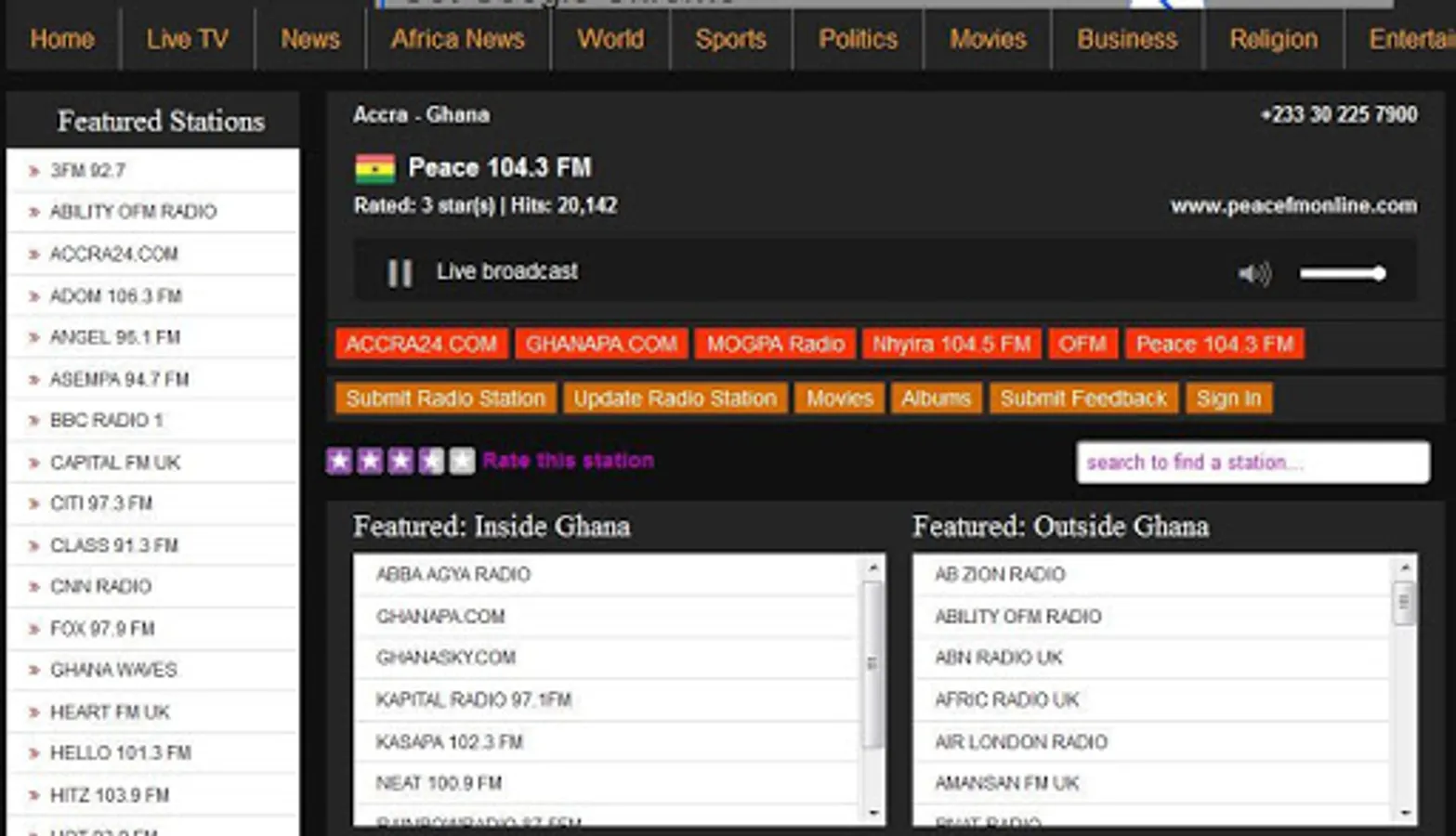Click the Outside Ghana list scrollbar thumb
Screen dimensions: 1456x836
[1403, 604]
